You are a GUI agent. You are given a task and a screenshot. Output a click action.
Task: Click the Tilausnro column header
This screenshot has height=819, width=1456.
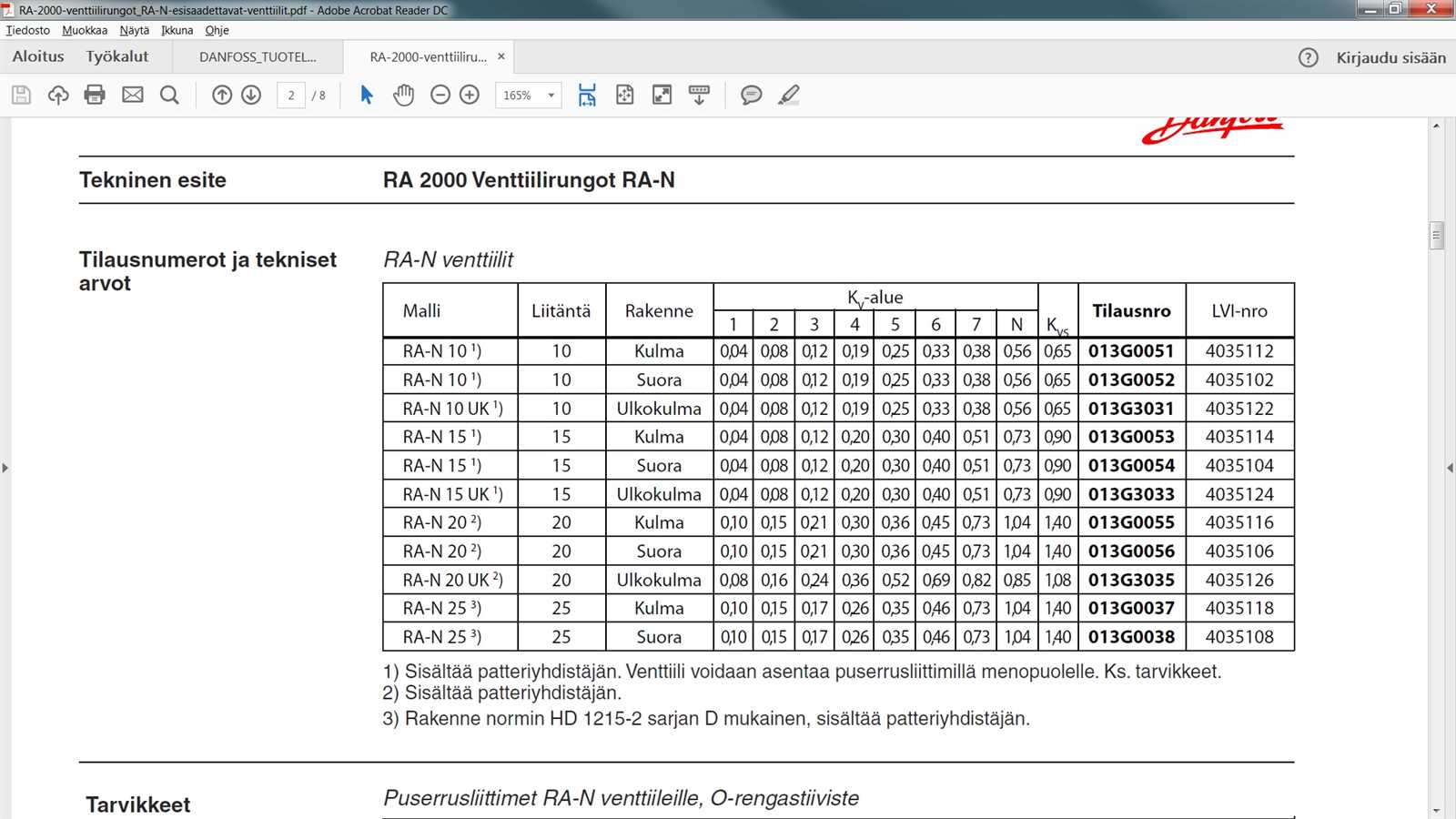click(x=1131, y=311)
